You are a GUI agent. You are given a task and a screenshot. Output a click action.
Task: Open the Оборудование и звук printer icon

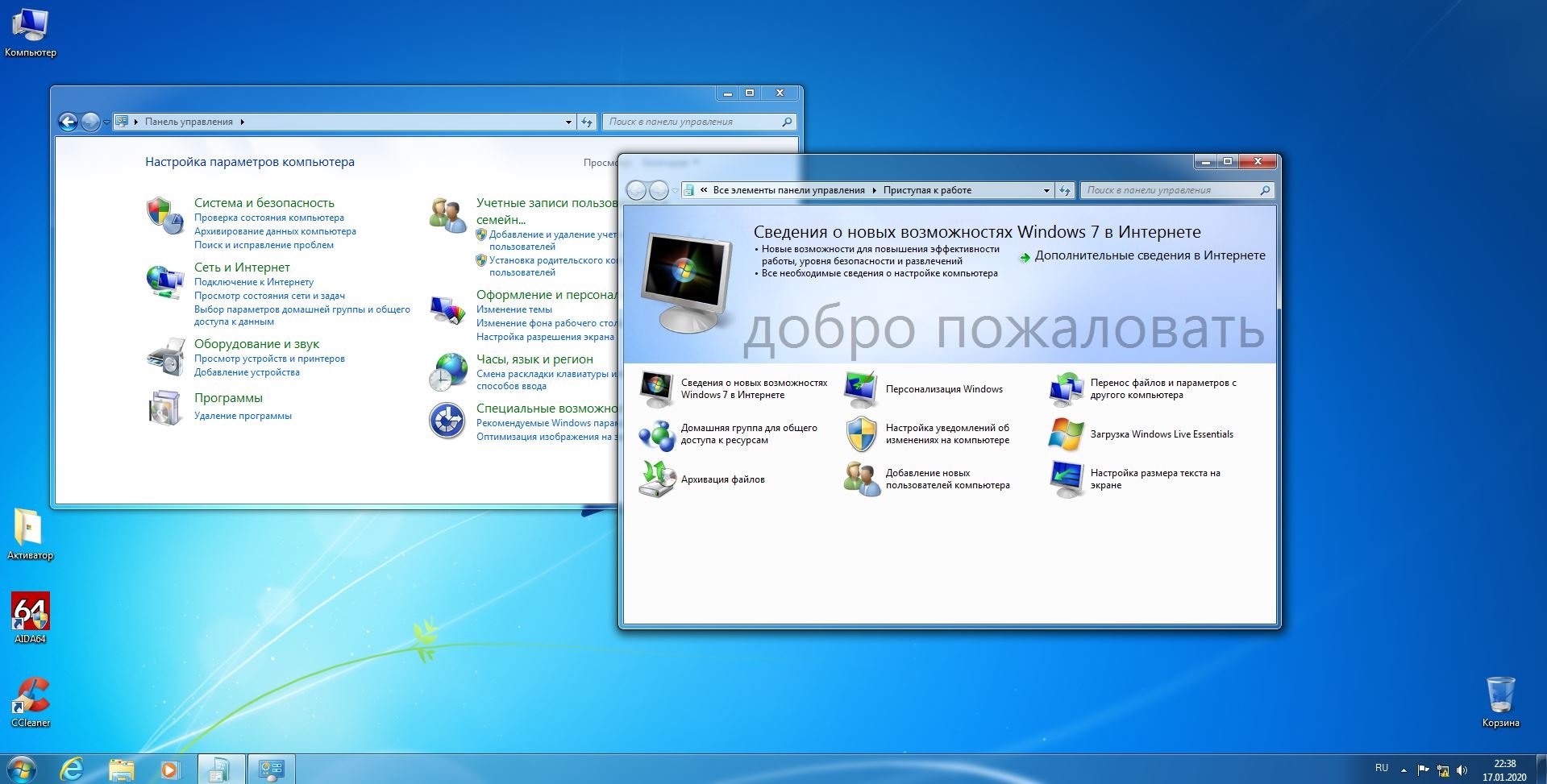(165, 357)
